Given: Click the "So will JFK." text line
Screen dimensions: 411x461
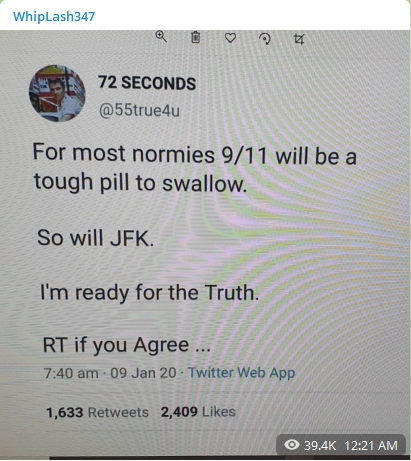Looking at the screenshot, I should (96, 238).
